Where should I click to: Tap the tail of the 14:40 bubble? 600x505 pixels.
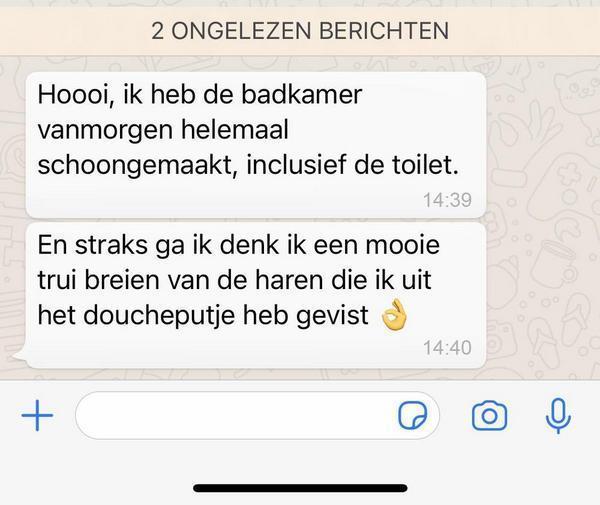pyautogui.click(x=20, y=356)
